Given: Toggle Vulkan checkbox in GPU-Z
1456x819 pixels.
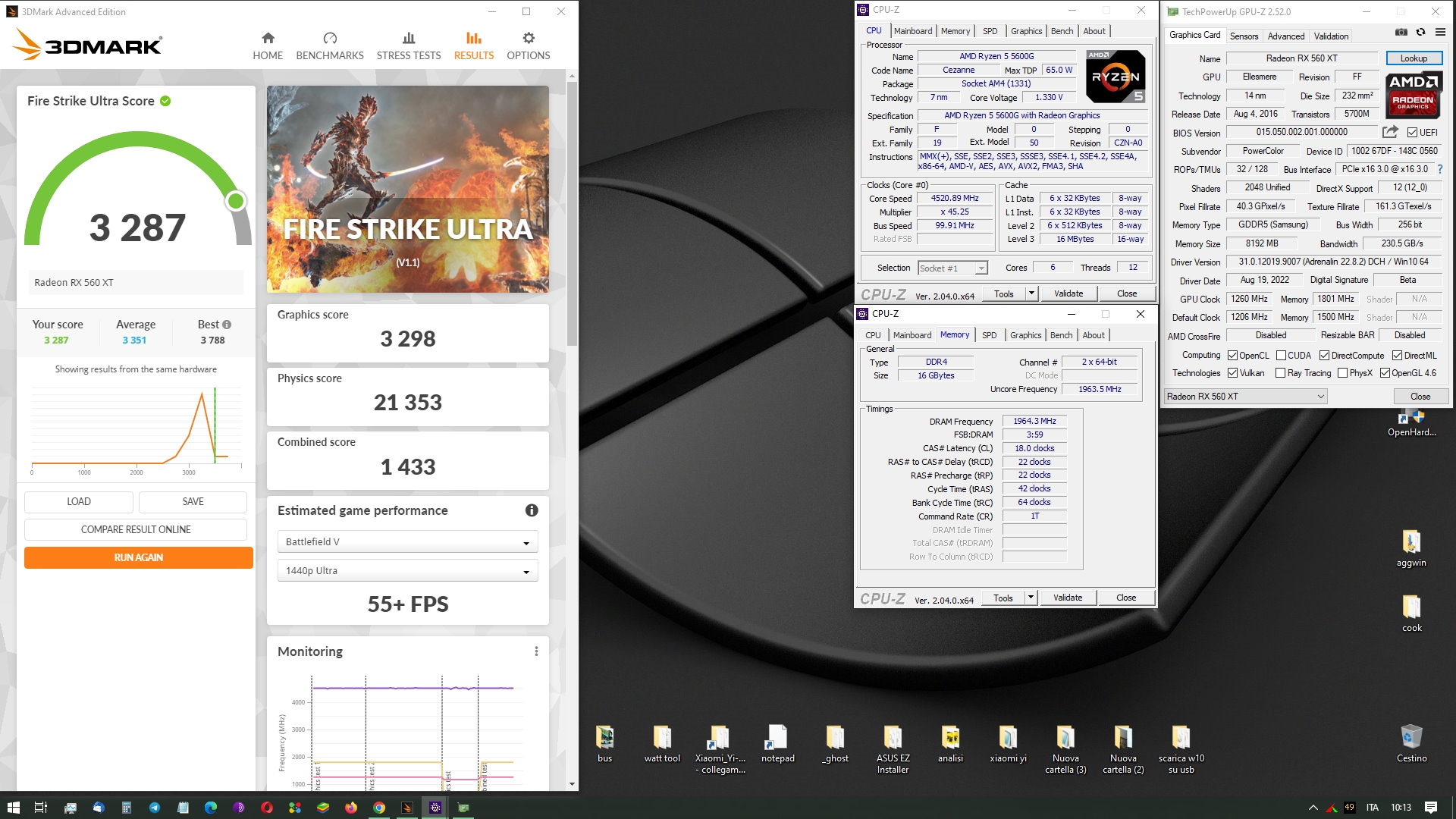Looking at the screenshot, I should click(x=1232, y=373).
